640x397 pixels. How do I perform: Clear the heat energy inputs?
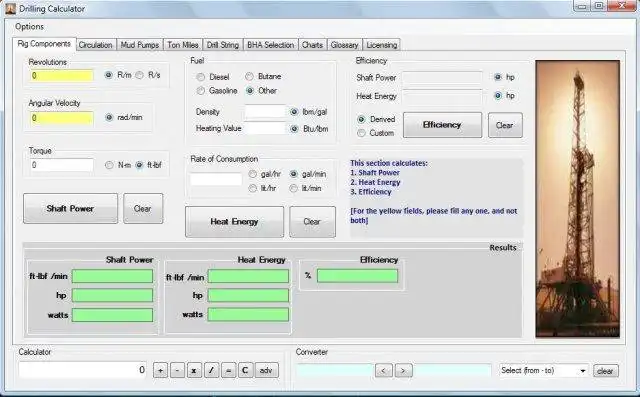click(x=312, y=222)
